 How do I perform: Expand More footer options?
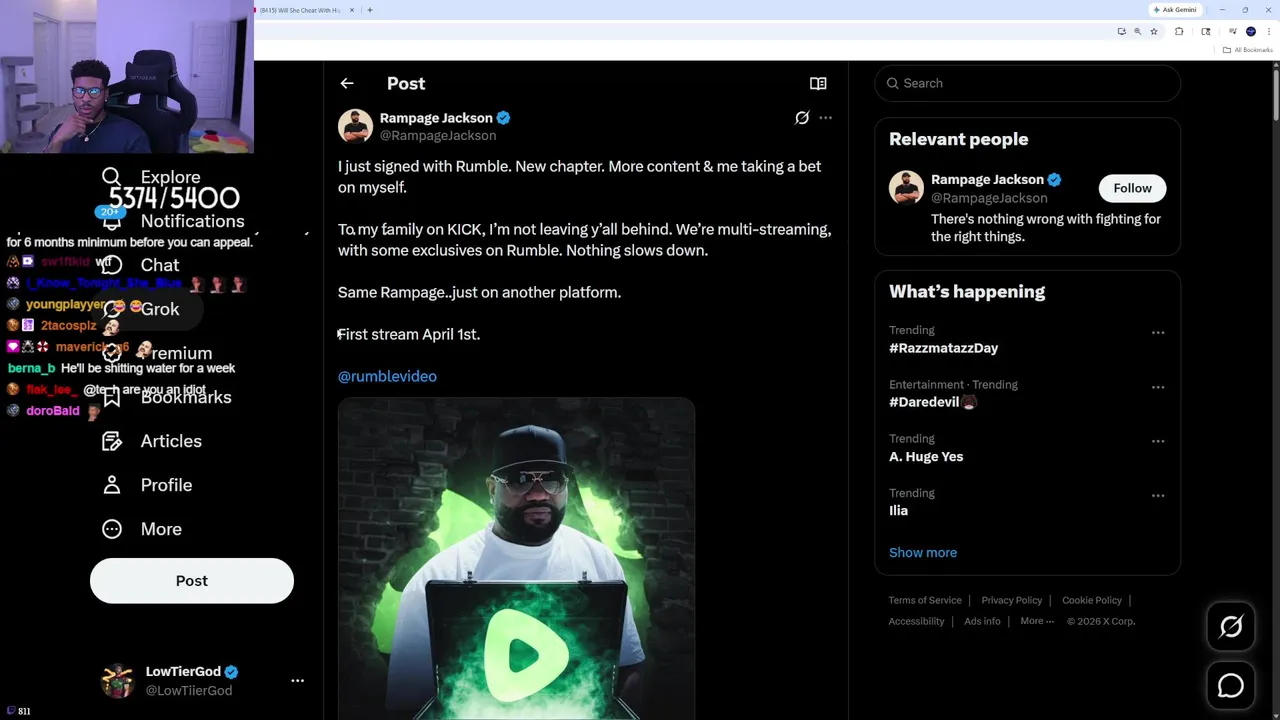coord(1037,621)
